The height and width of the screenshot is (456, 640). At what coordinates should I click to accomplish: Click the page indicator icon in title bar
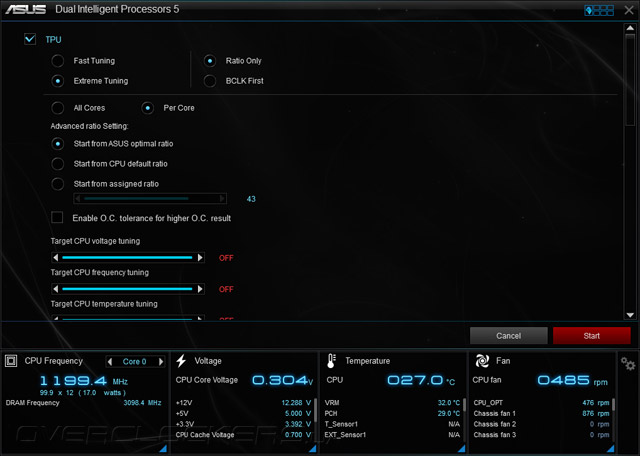coord(599,10)
